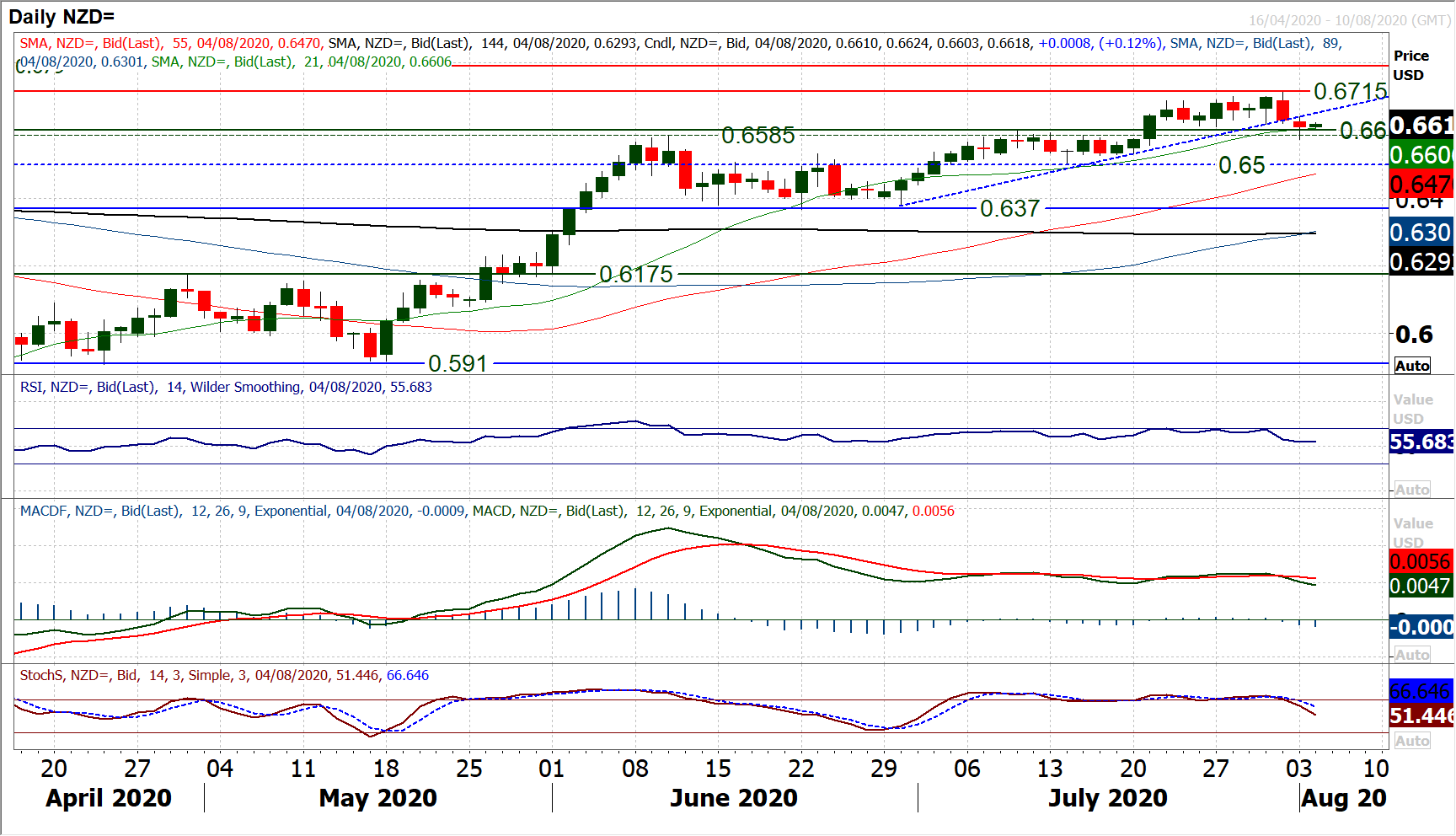
Task: Select the RSI Wilder Smoothing indicator legend
Action: tap(226, 387)
